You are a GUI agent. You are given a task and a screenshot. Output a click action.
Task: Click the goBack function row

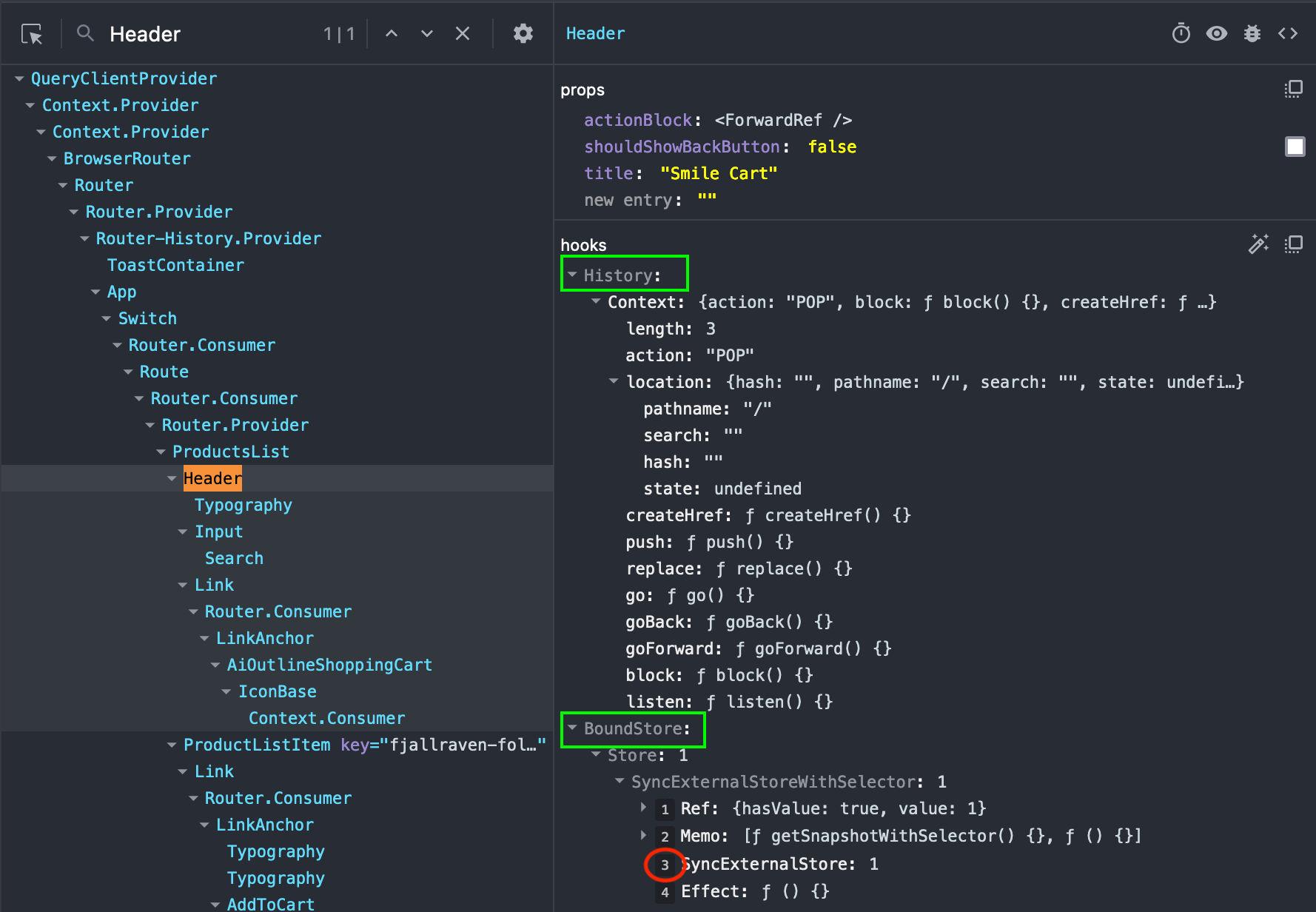(x=729, y=622)
